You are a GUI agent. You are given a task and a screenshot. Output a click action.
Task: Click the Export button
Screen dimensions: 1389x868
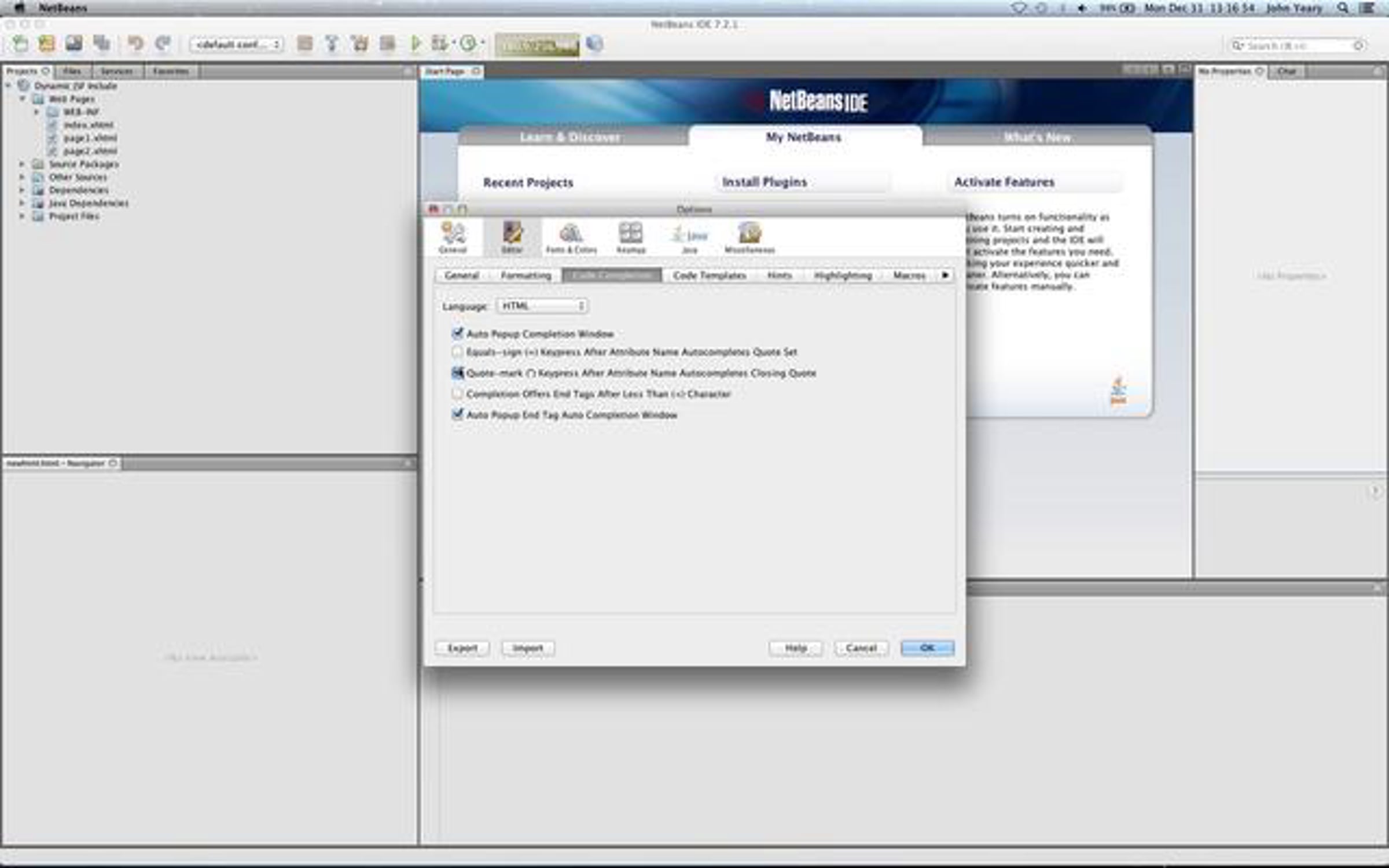pos(462,648)
